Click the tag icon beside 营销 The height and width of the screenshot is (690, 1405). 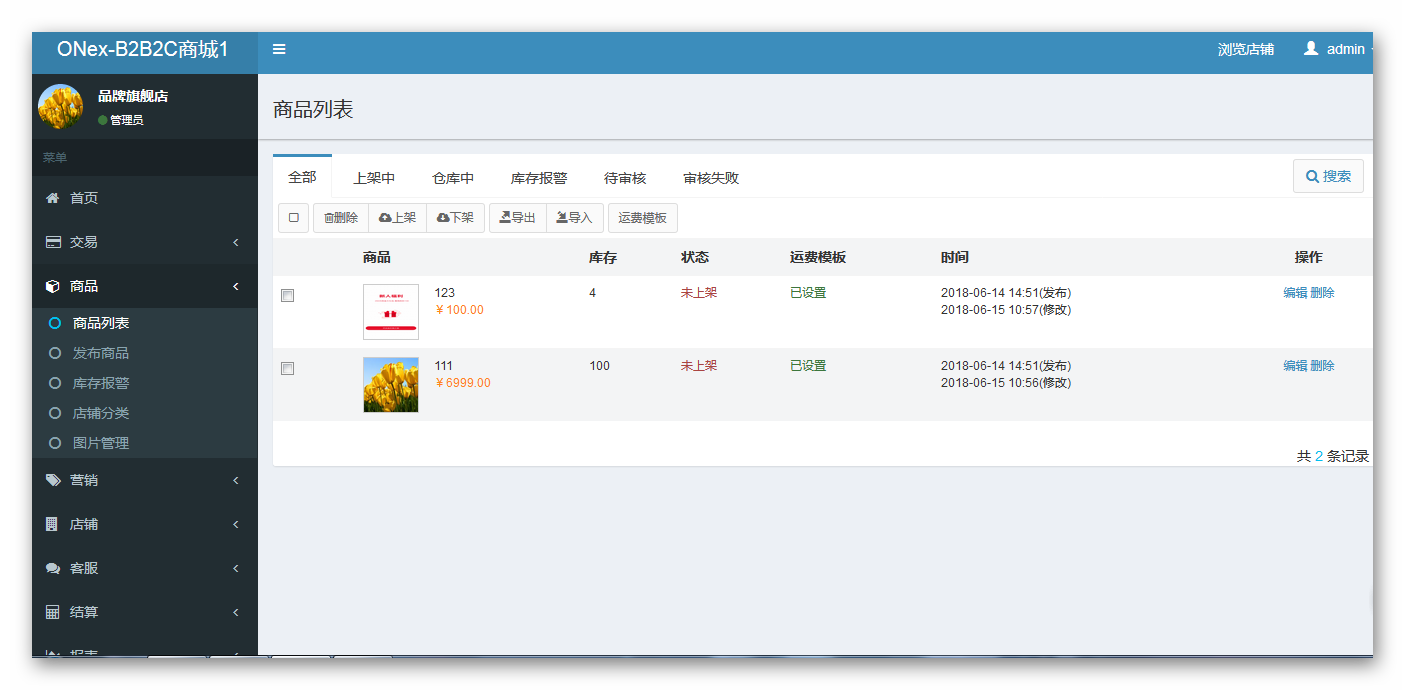53,480
